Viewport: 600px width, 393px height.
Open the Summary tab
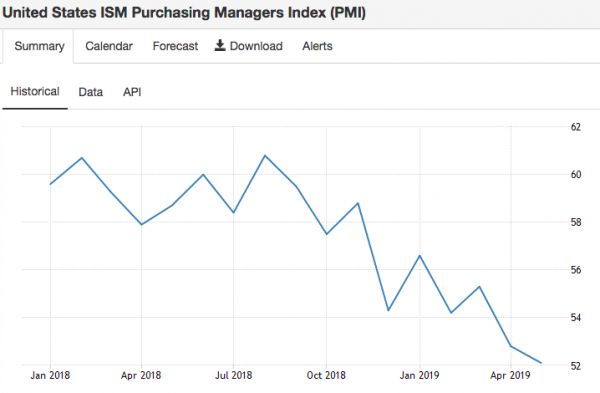click(39, 46)
